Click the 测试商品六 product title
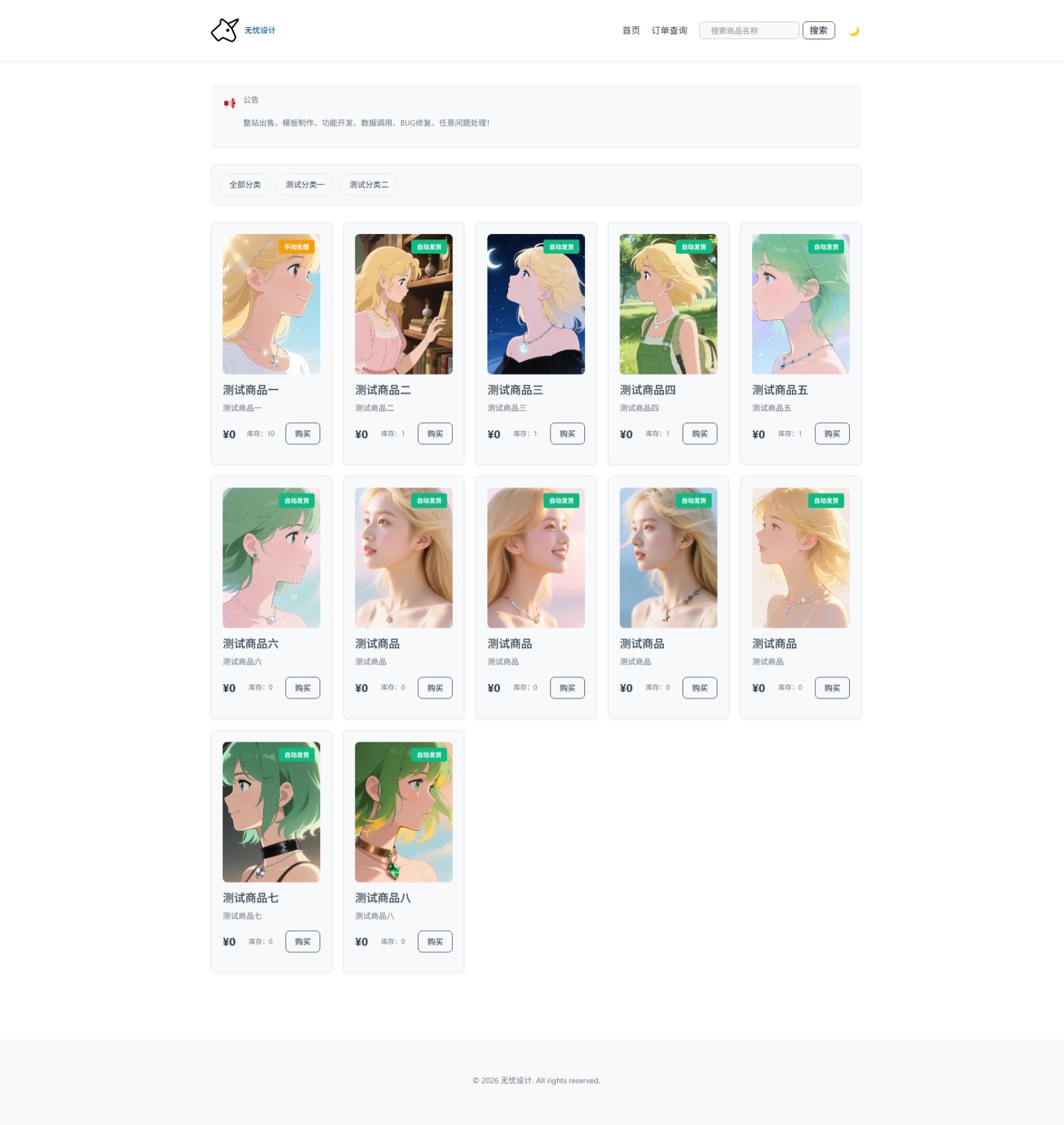 (251, 643)
